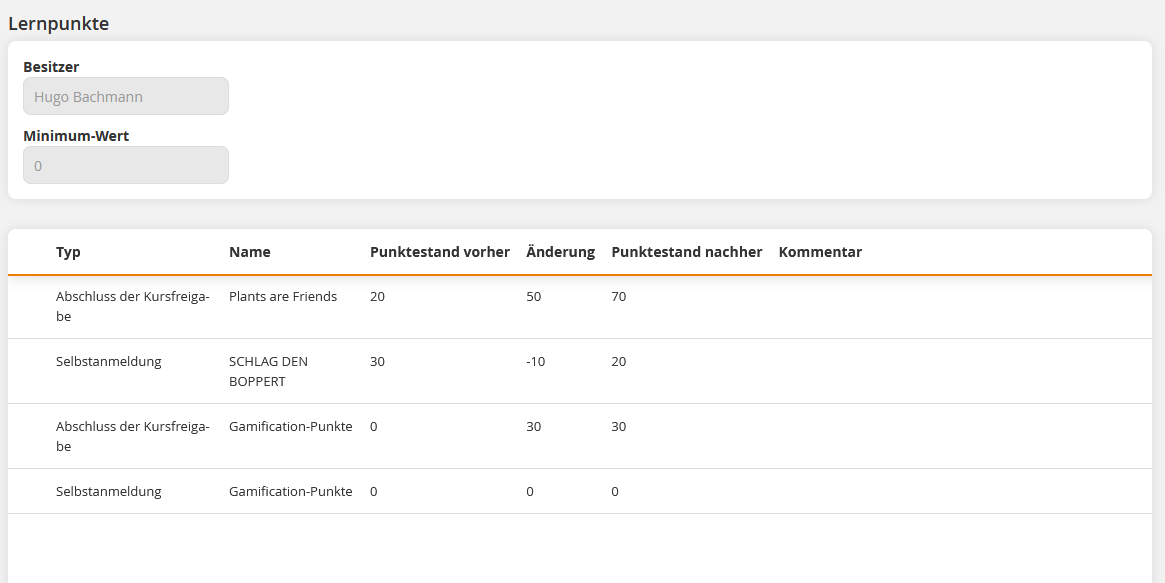Click the 30 value under Punktestand vorher

point(377,362)
